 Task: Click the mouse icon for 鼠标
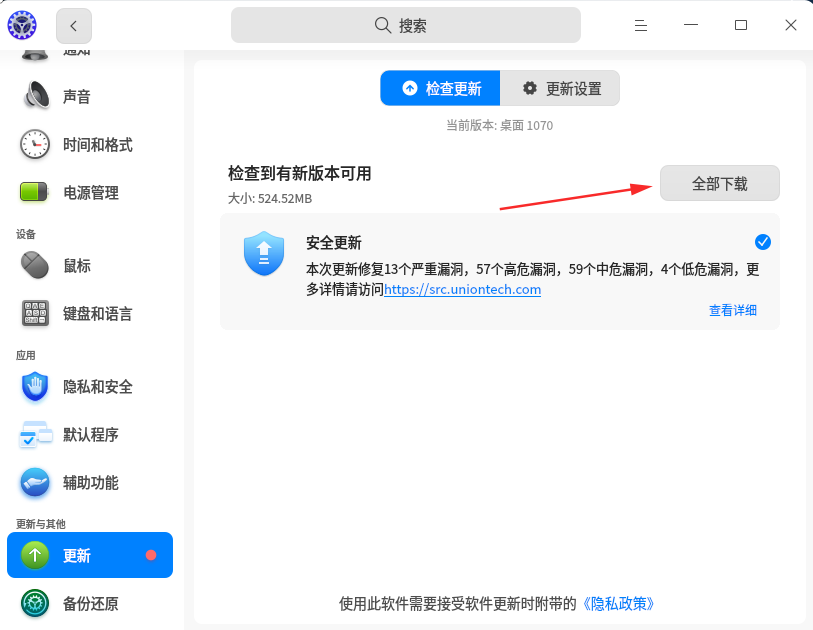(x=35, y=265)
